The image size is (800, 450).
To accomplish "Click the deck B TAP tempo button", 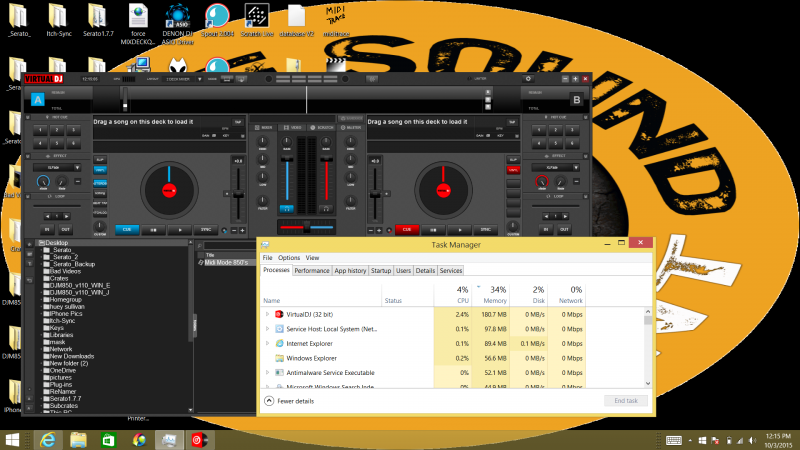I will pos(512,122).
